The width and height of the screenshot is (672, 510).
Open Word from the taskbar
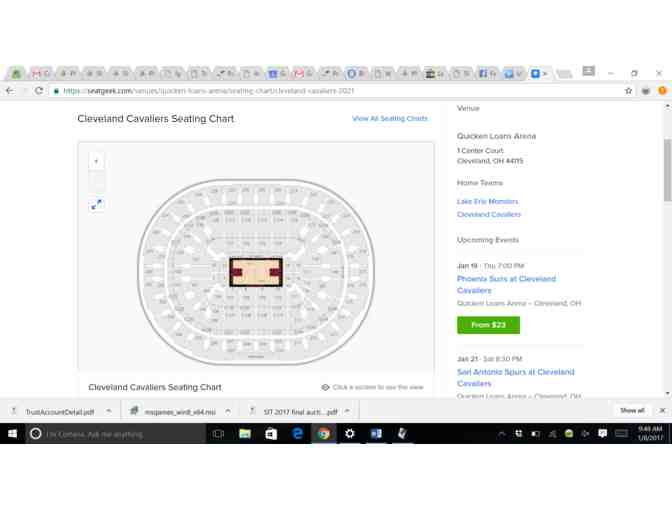point(376,434)
